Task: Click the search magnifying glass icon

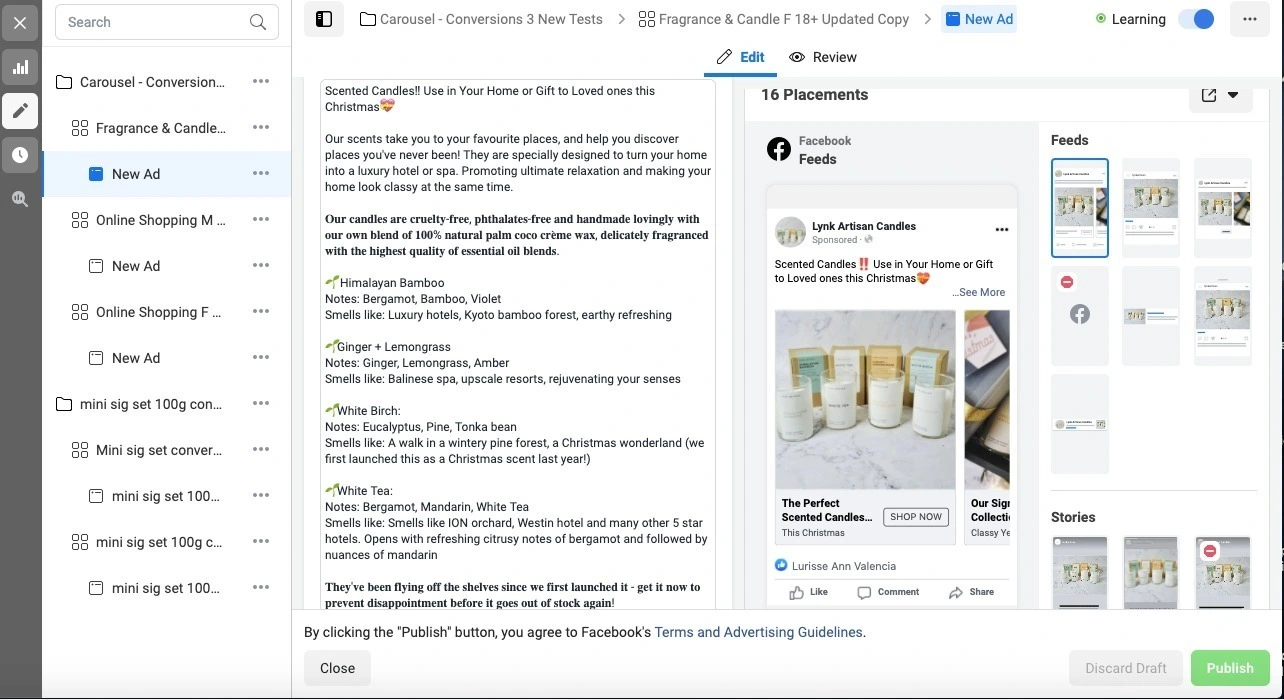Action: (x=258, y=22)
